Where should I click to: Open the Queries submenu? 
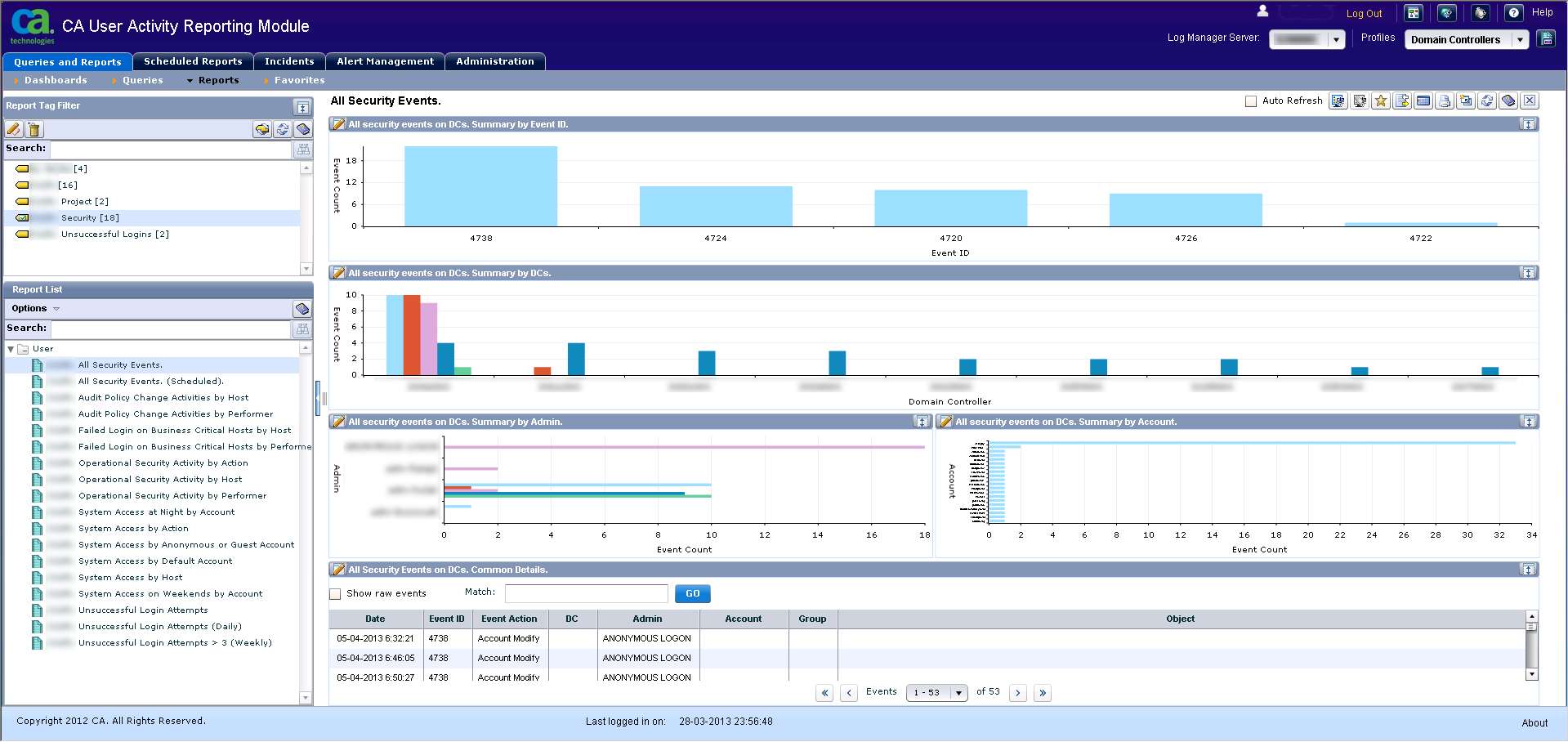click(142, 80)
